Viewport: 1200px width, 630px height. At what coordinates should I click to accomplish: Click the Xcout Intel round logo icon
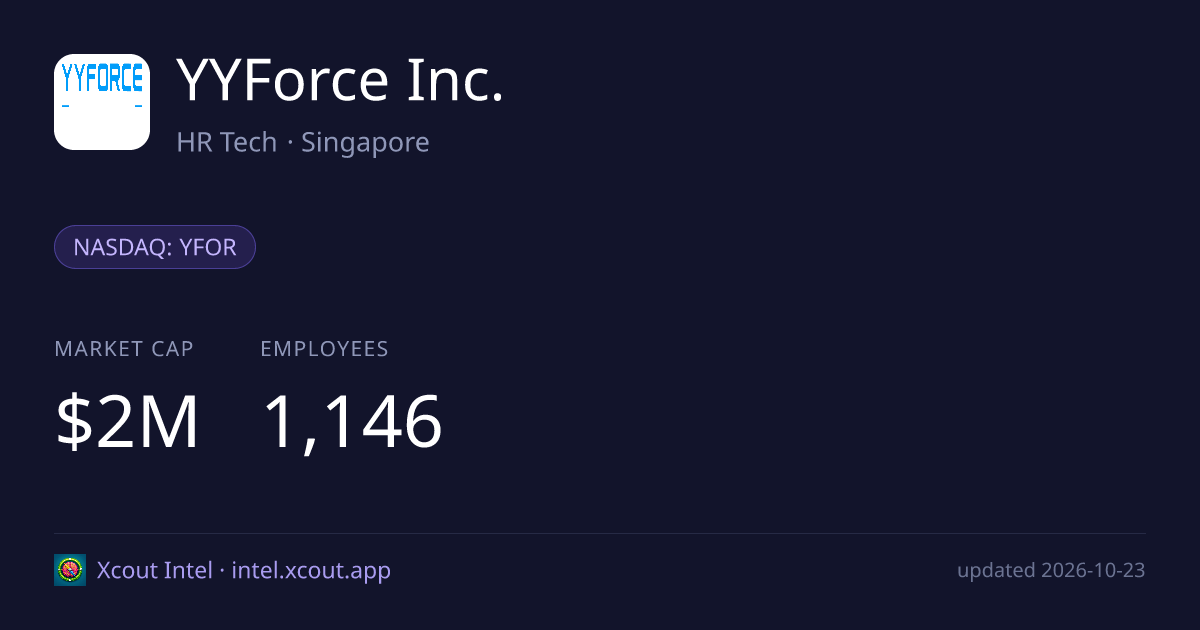[70, 570]
